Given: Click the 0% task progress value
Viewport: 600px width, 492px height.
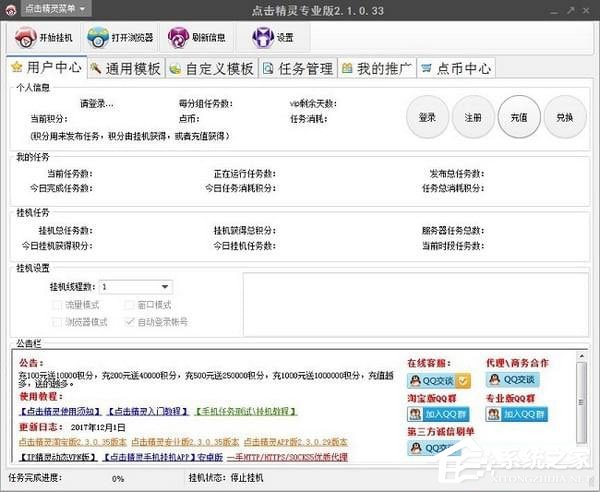Looking at the screenshot, I should pos(118,479).
